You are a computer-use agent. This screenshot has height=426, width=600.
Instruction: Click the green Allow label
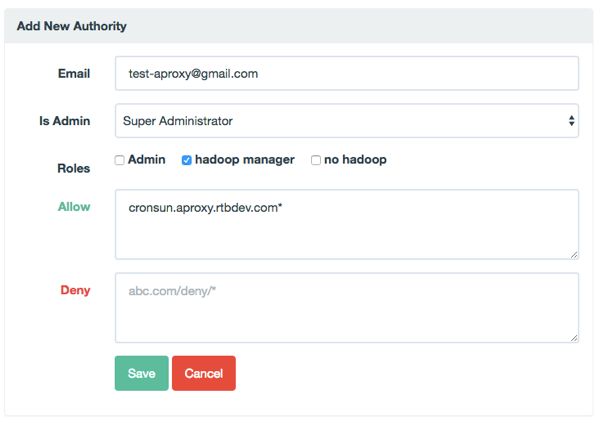click(x=74, y=207)
